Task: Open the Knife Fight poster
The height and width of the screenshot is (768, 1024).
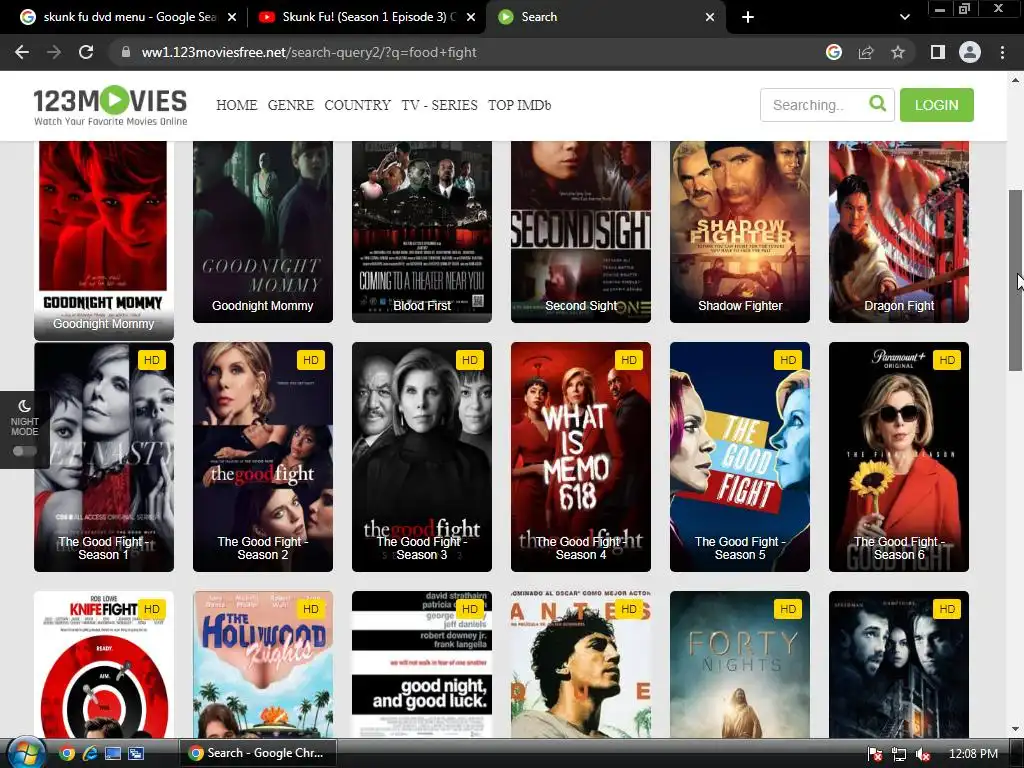Action: click(x=104, y=664)
